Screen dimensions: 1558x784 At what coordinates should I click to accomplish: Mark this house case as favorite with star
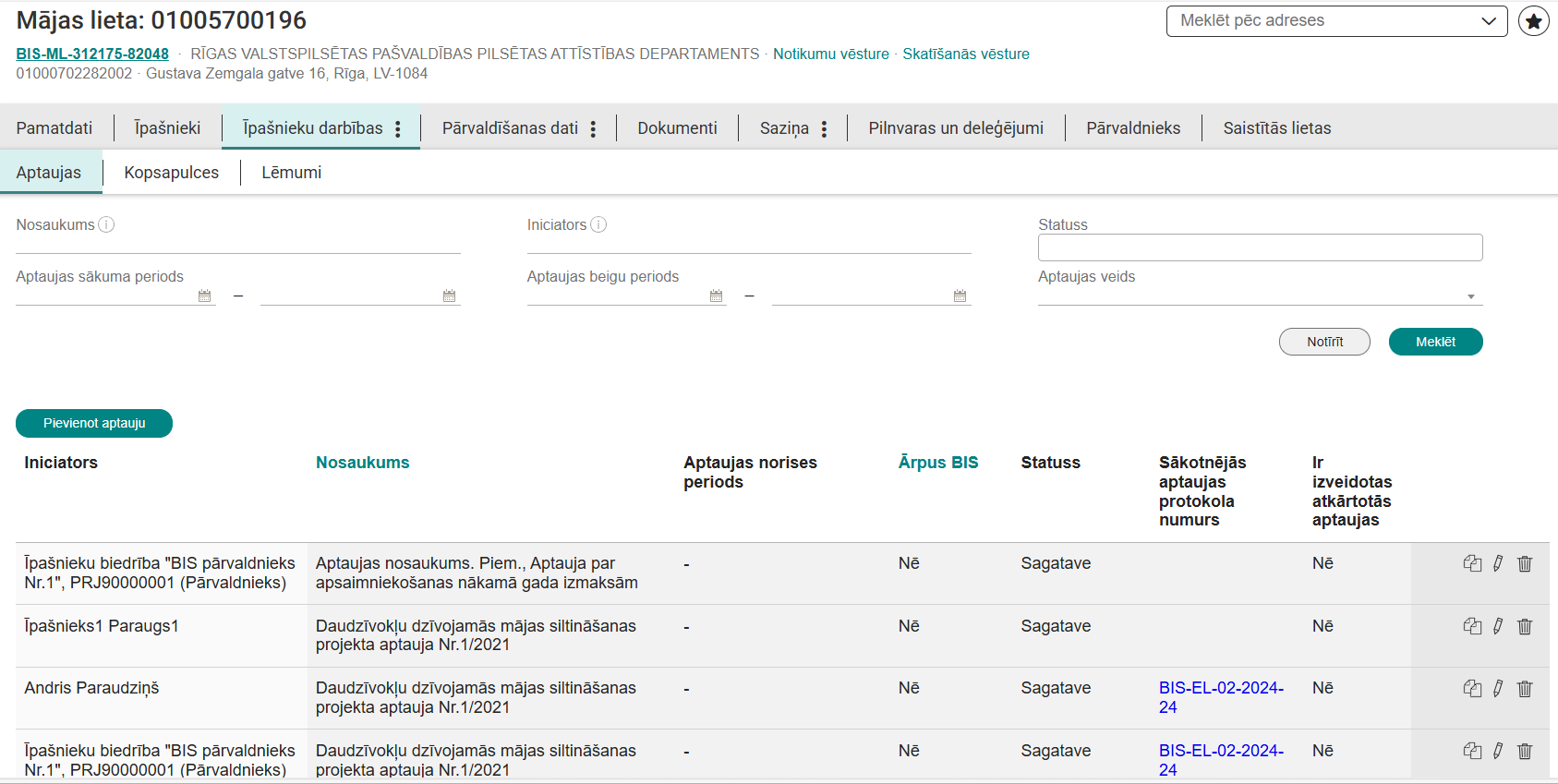pos(1533,21)
